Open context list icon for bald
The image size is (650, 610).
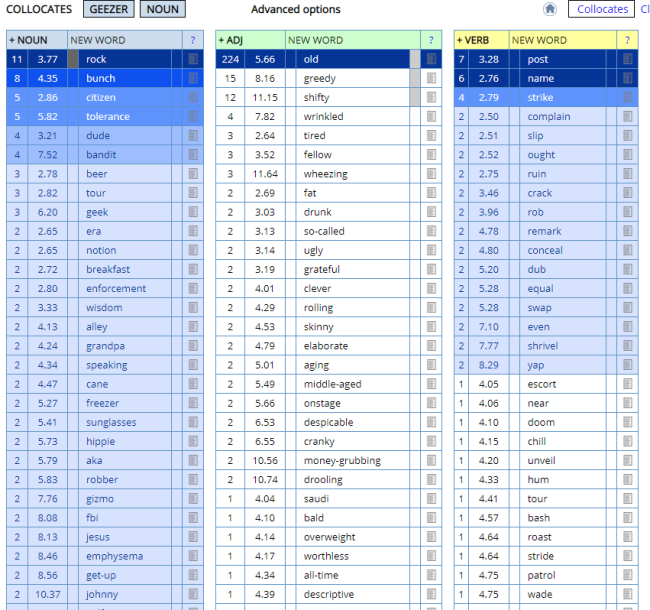(431, 518)
